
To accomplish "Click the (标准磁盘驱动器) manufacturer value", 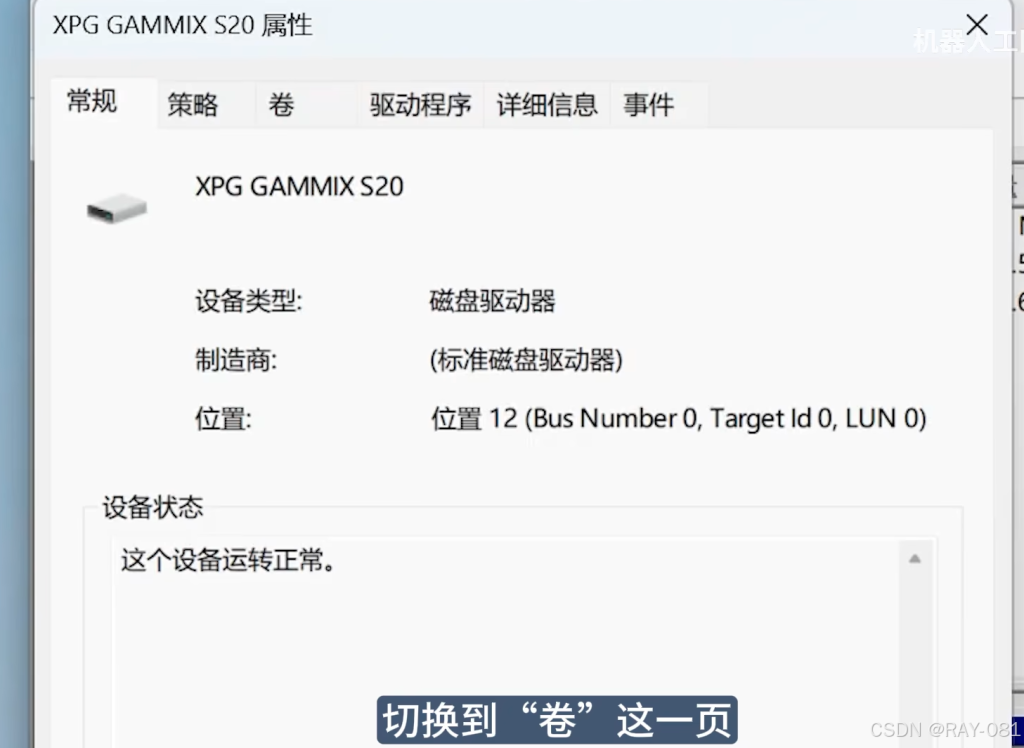I will [526, 360].
